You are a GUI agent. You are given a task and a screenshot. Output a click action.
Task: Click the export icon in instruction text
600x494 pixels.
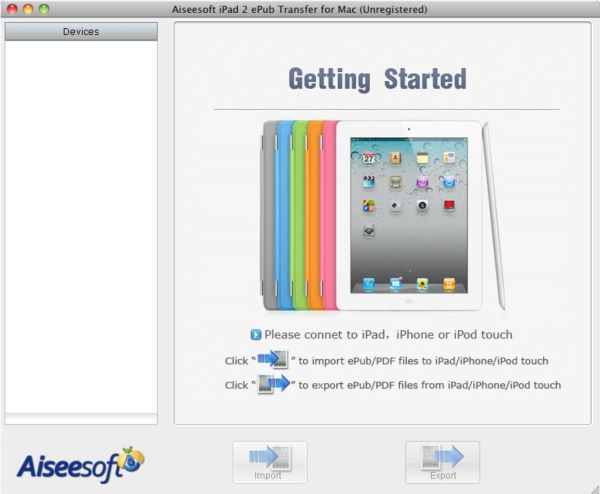pyautogui.click(x=274, y=384)
